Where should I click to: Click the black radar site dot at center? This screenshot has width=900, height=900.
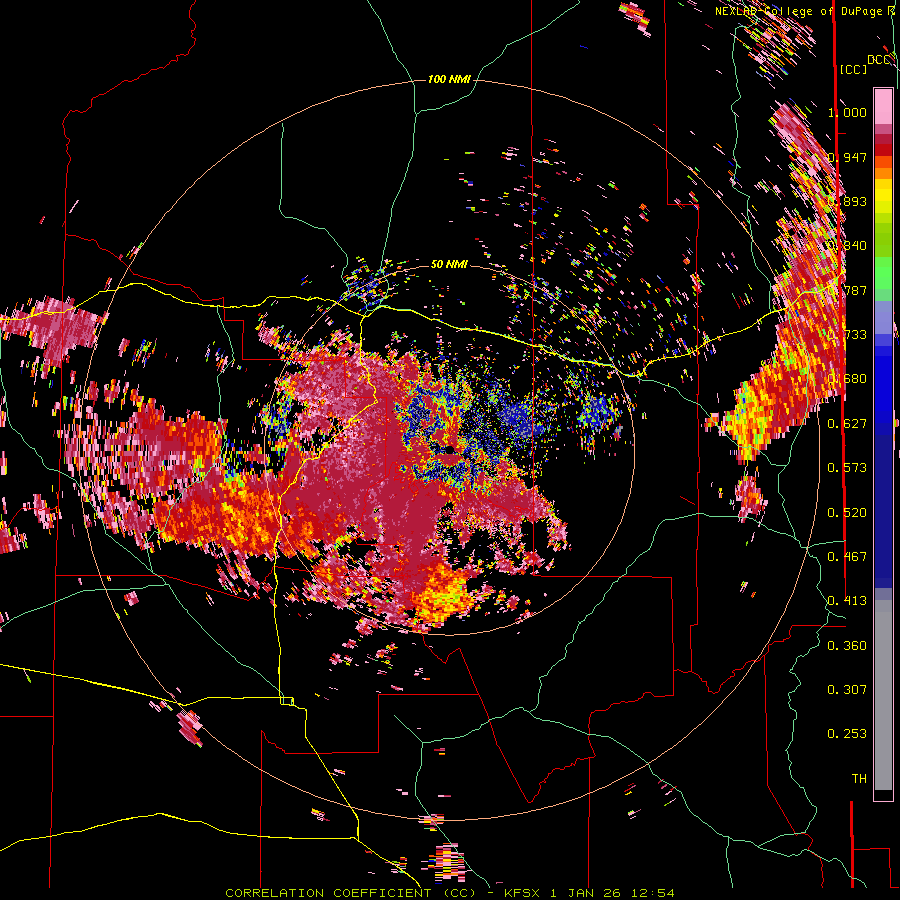[x=450, y=449]
